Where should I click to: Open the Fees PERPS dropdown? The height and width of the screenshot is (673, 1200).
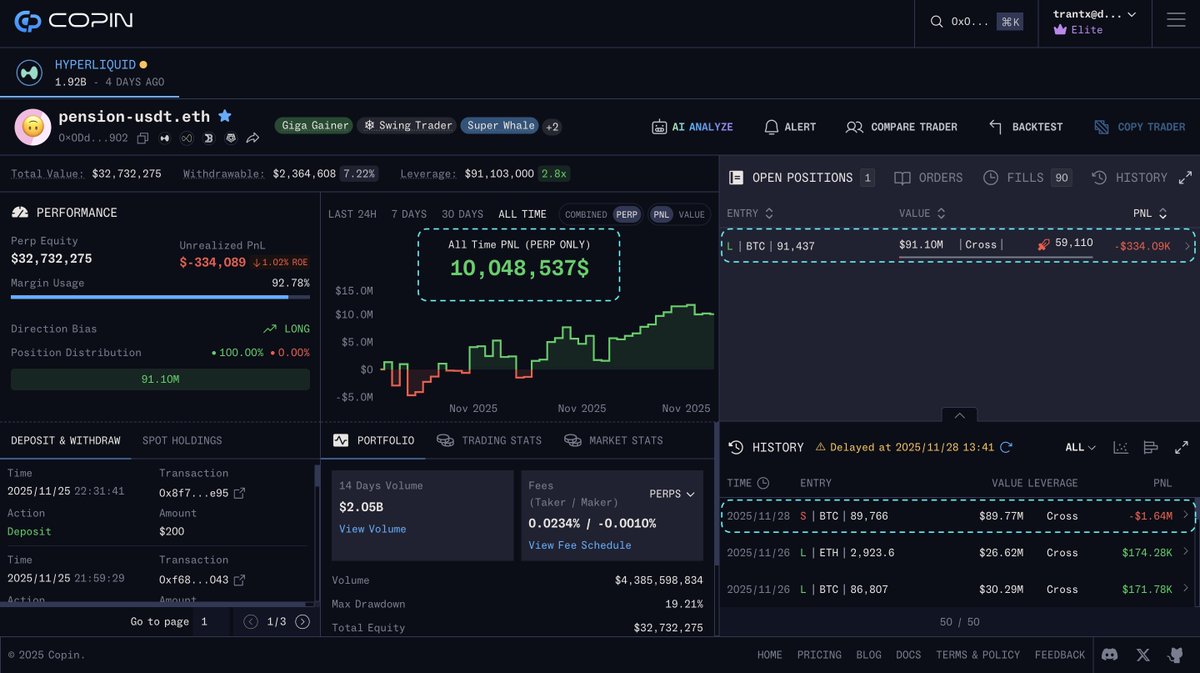tap(672, 494)
